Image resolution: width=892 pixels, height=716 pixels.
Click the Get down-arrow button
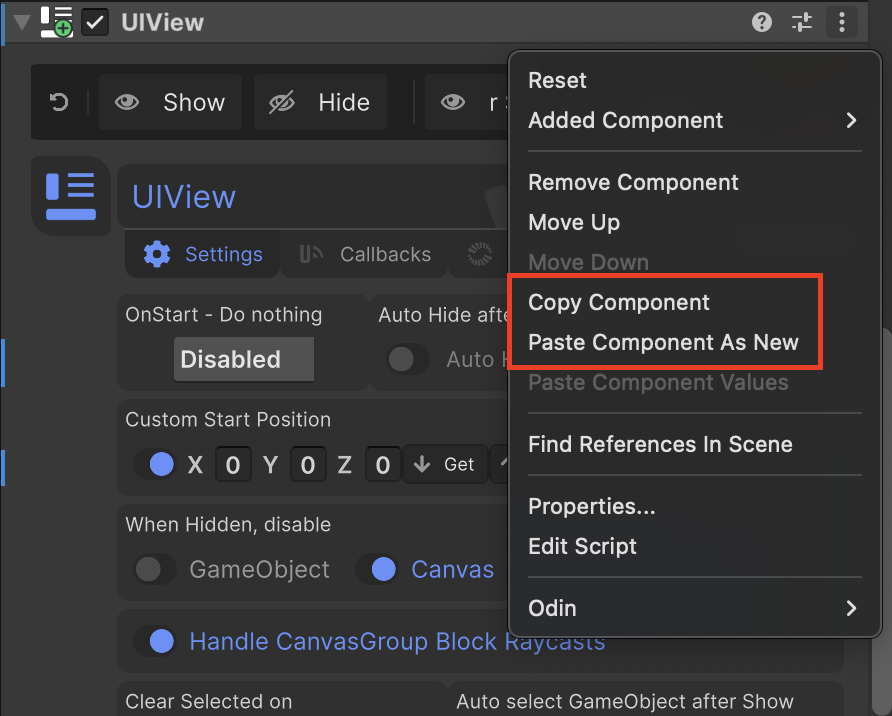[x=445, y=464]
